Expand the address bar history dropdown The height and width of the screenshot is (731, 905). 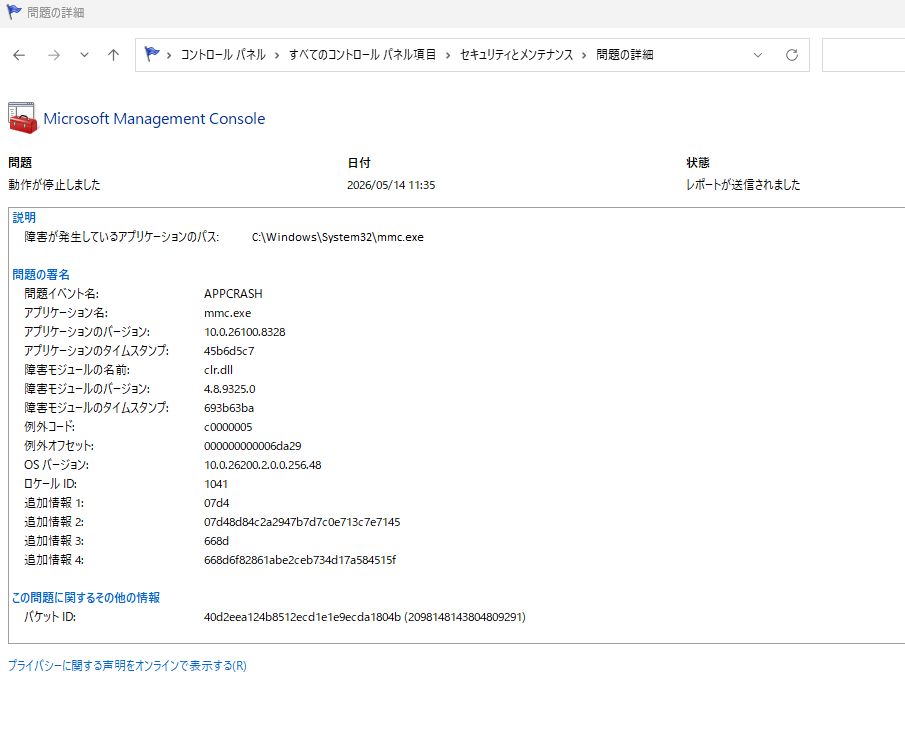tap(758, 55)
